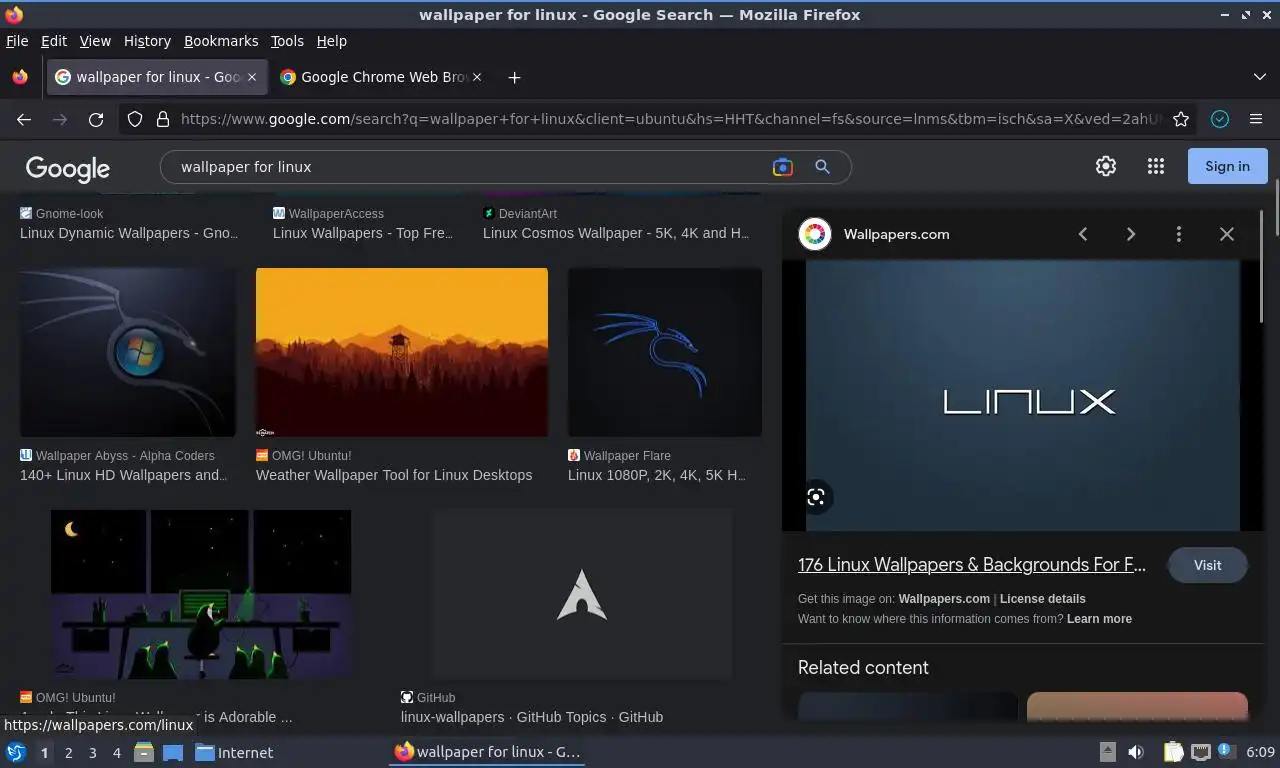Select the penguins at desk wallpaper thumbnail
Screen dimensions: 1280x768
201,594
